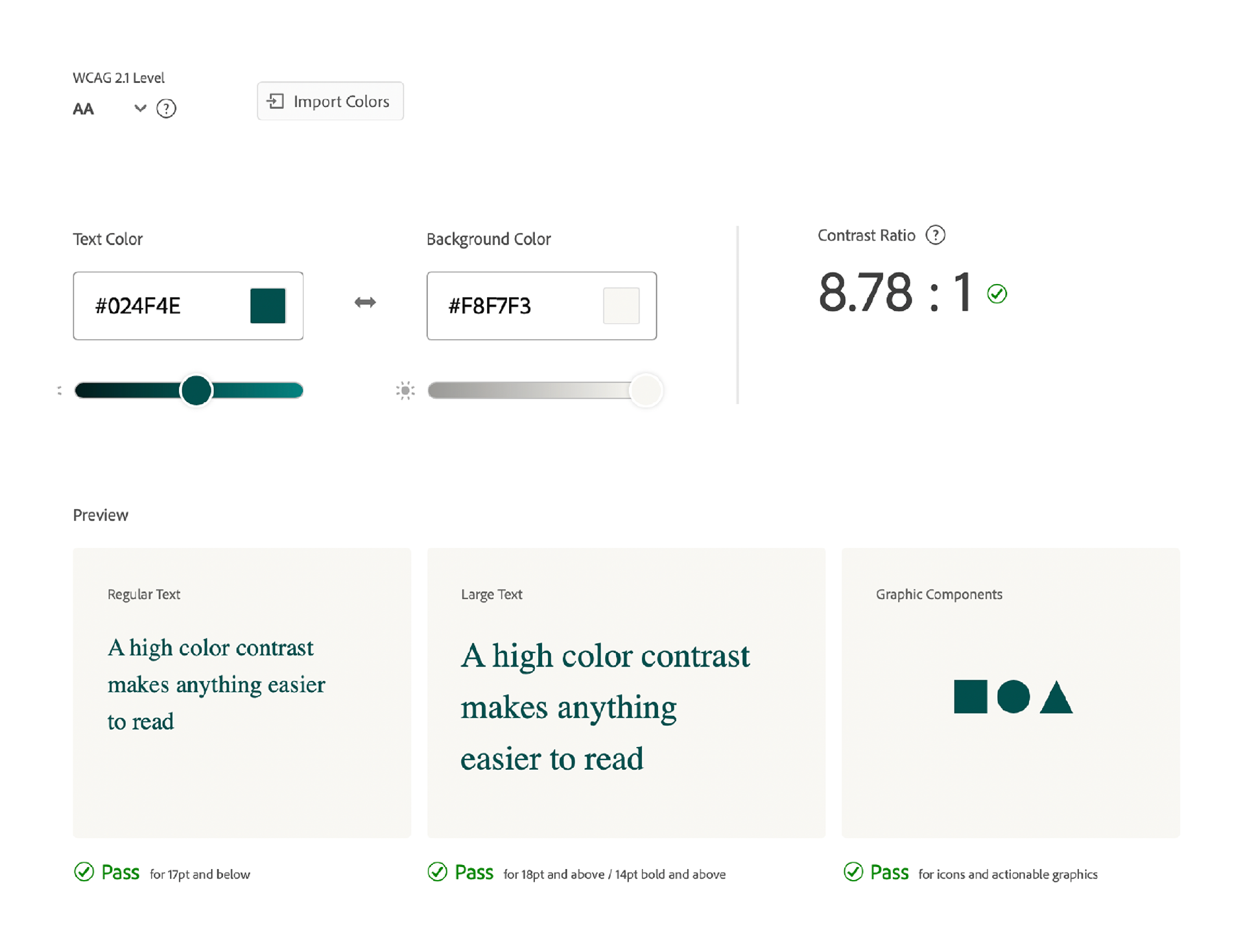Click the WCAG level help question icon
Image resolution: width=1245 pixels, height=952 pixels.
click(166, 108)
